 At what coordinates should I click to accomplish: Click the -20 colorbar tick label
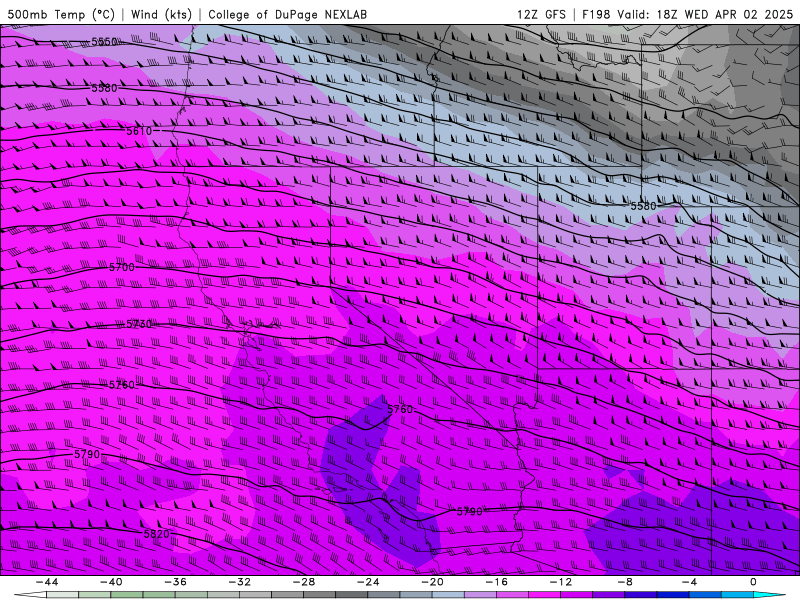tap(433, 582)
